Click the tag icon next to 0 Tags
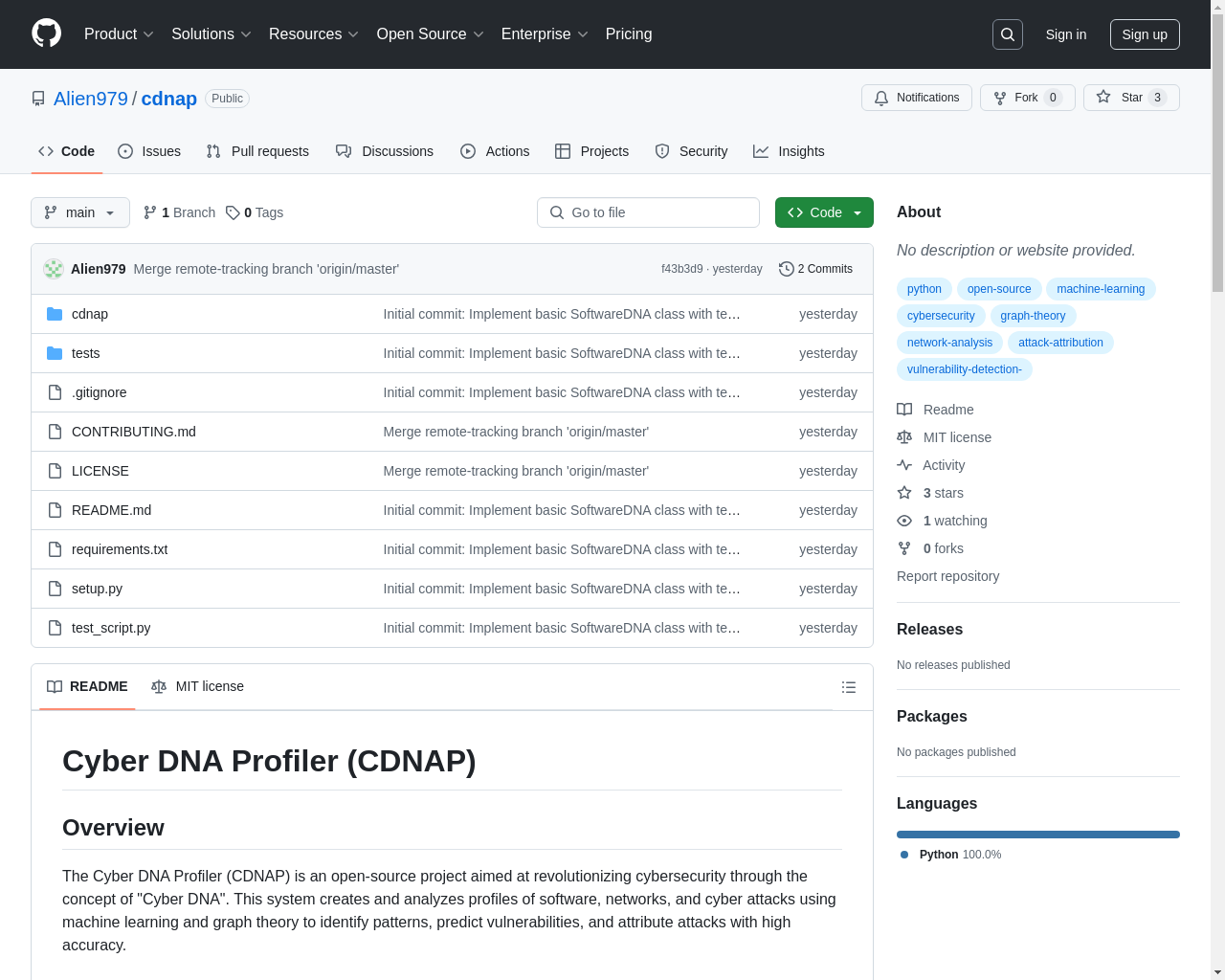This screenshot has height=980, width=1225. coord(233,212)
